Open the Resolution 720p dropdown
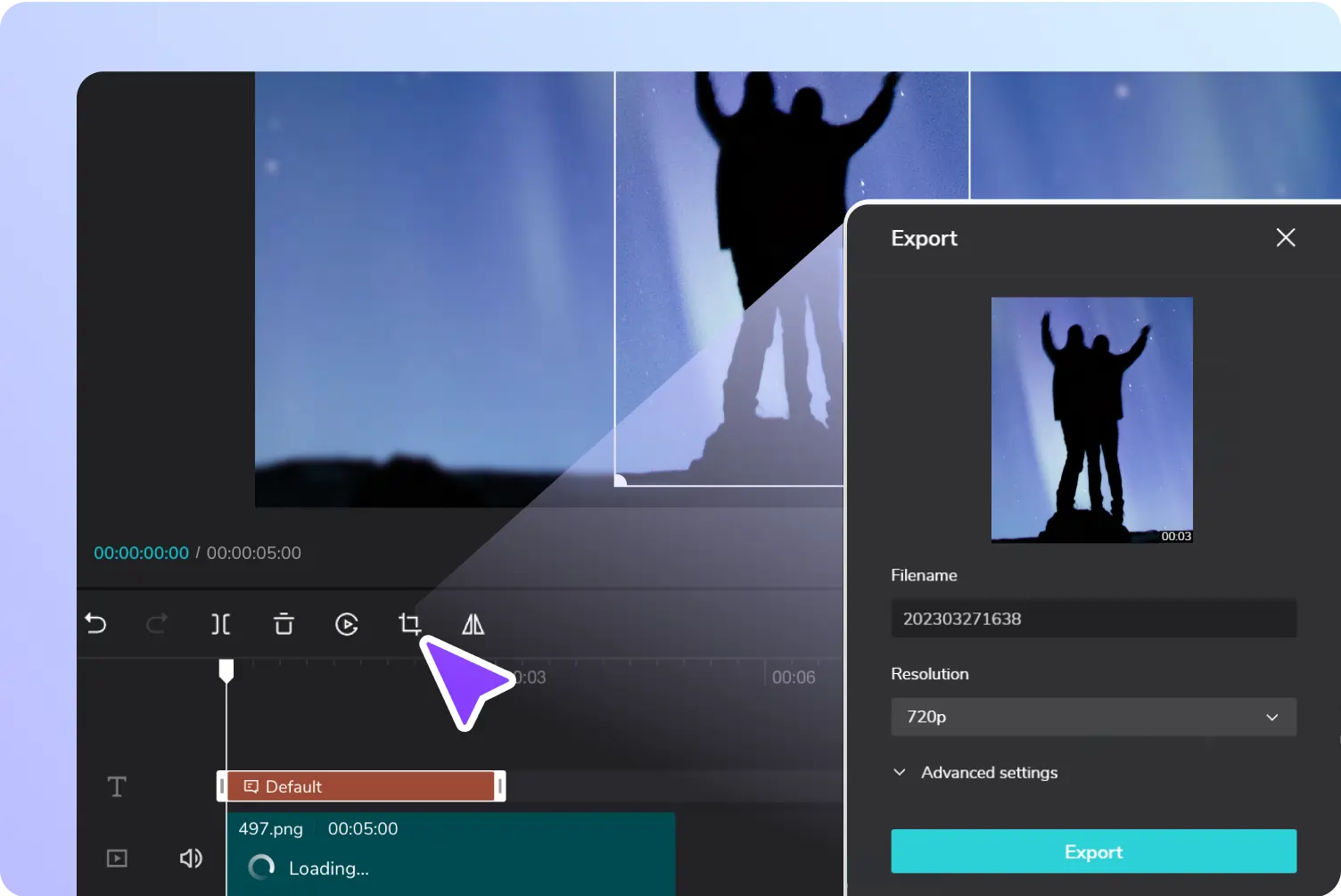Image resolution: width=1341 pixels, height=896 pixels. click(1093, 717)
